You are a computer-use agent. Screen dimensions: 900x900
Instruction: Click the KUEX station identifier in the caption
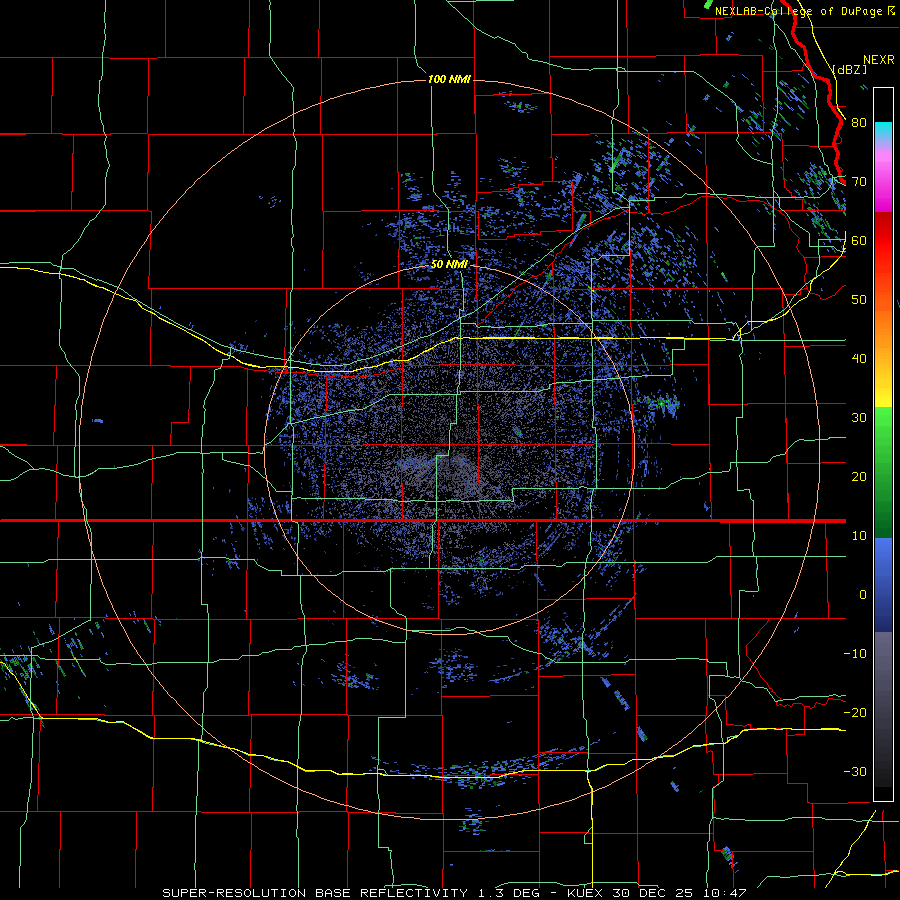[x=586, y=893]
